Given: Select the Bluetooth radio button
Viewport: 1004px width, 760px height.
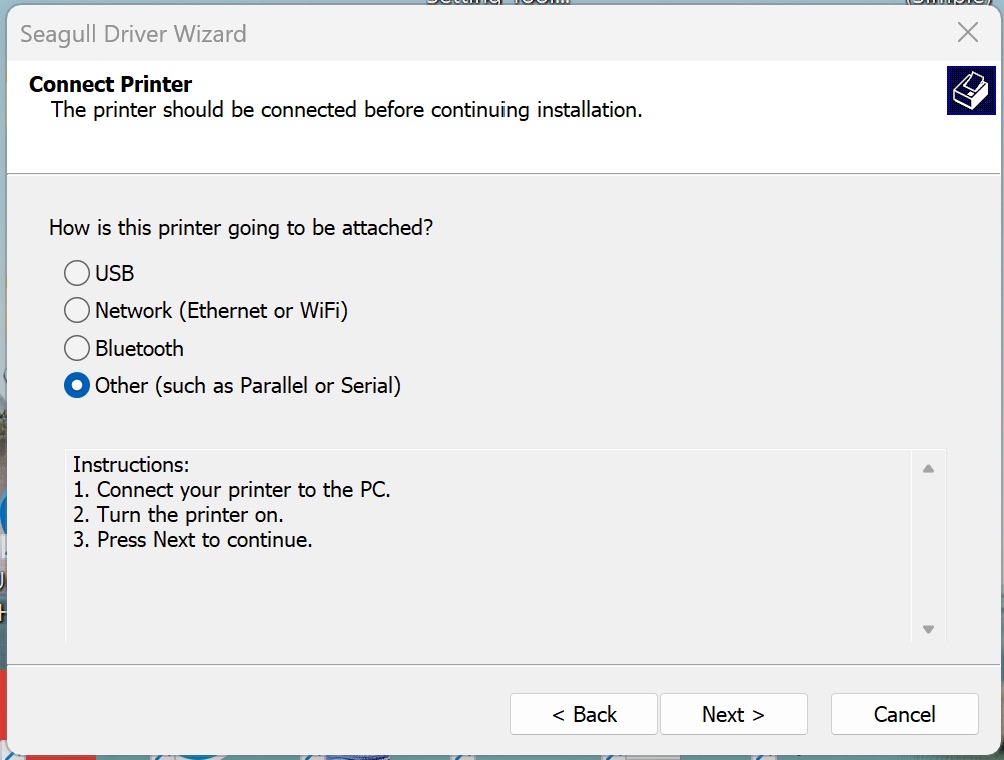Looking at the screenshot, I should 76,348.
